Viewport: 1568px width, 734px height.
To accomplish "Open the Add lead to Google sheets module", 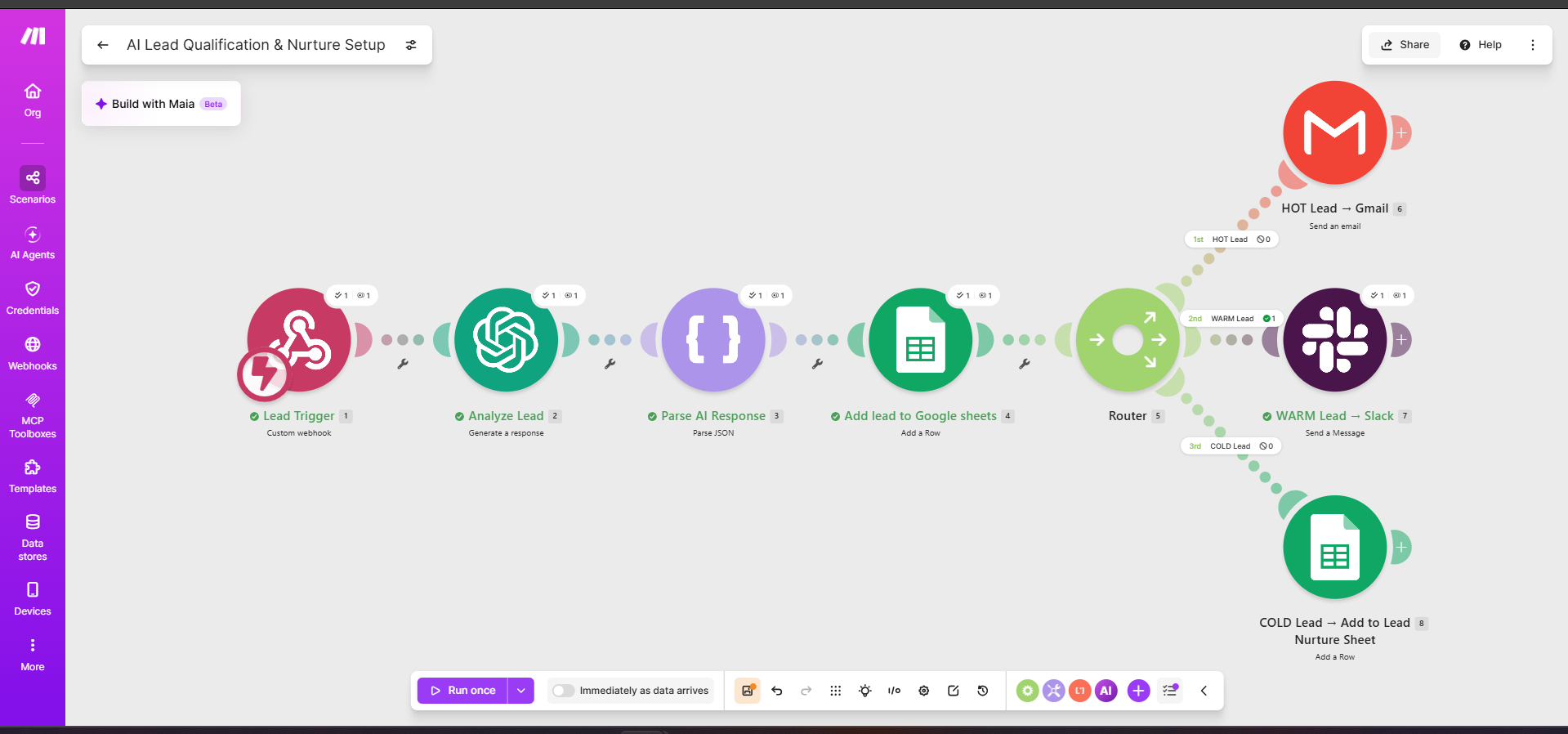I will click(x=920, y=340).
